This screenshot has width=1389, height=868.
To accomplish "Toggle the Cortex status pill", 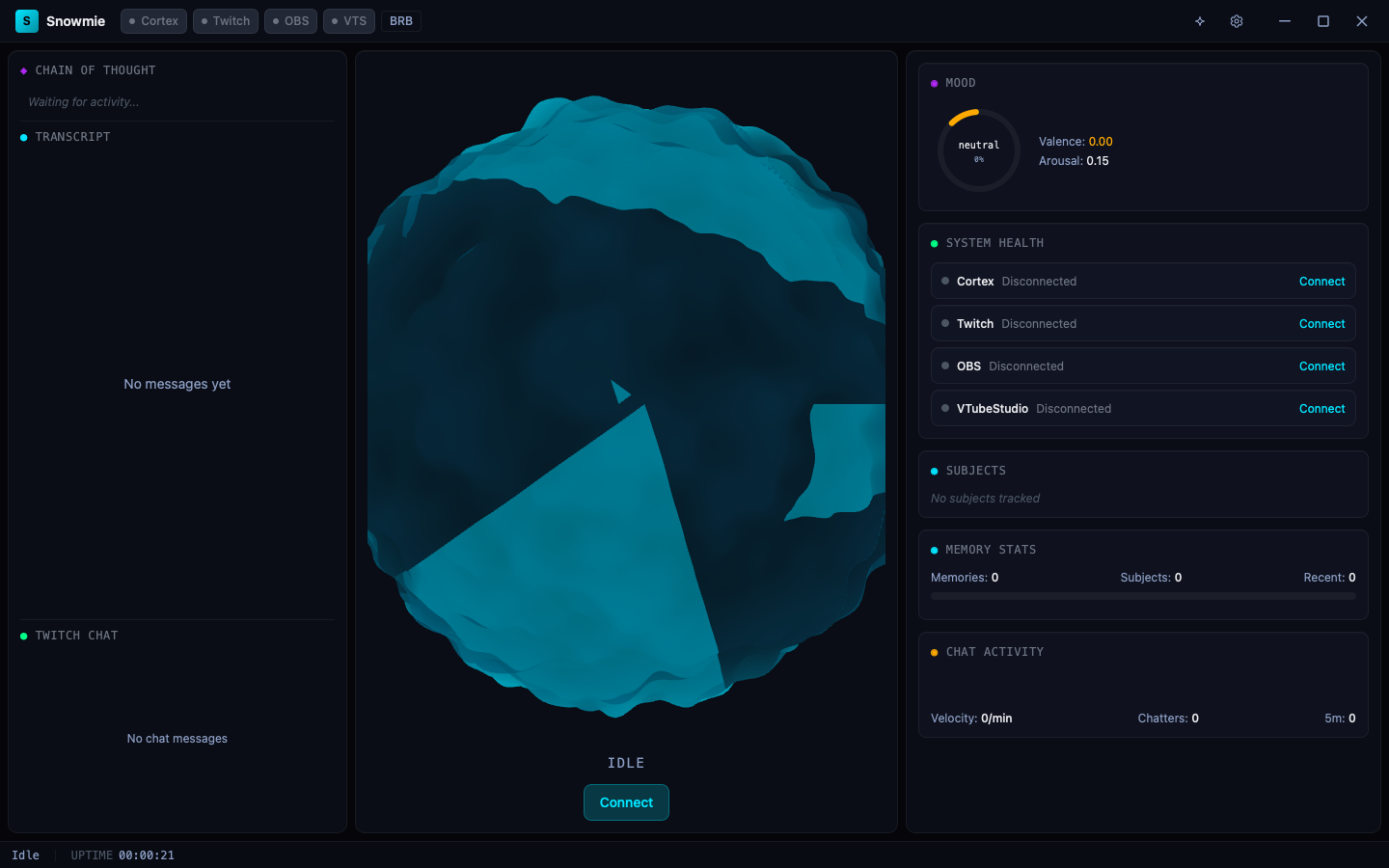I will 153,21.
